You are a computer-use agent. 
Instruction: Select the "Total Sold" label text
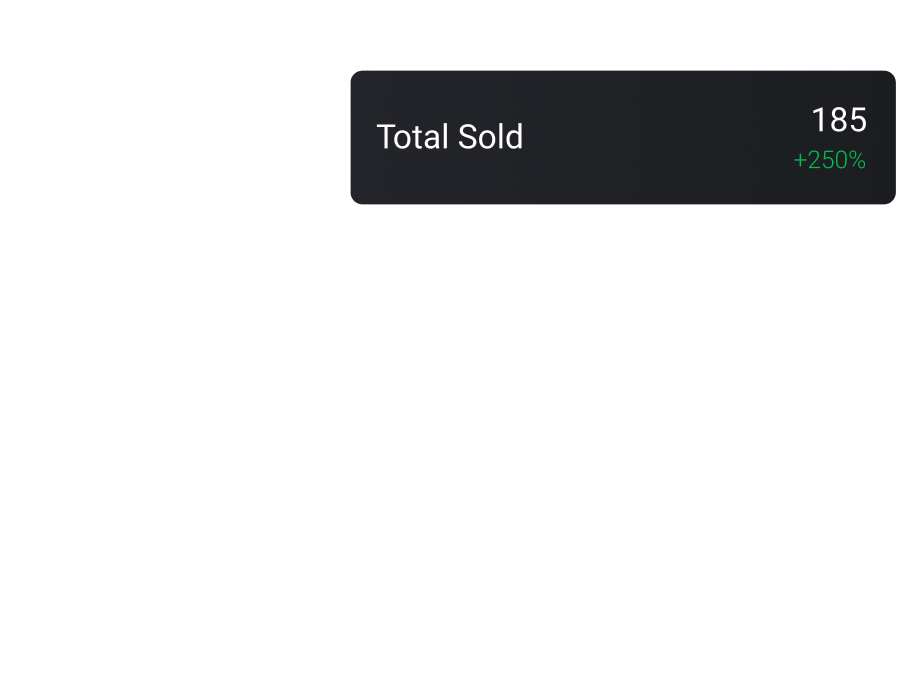point(449,137)
